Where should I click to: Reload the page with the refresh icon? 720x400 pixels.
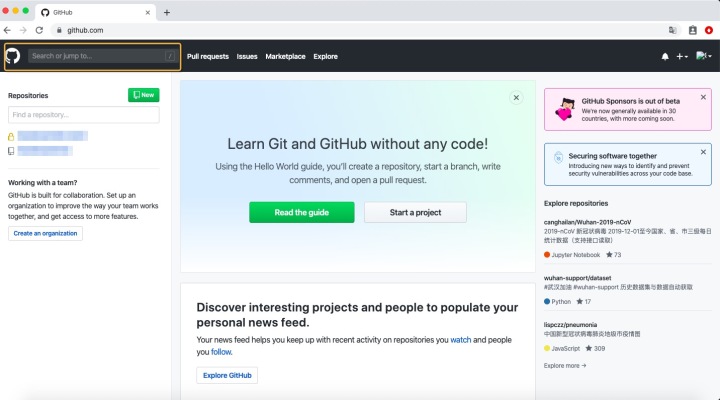point(39,30)
